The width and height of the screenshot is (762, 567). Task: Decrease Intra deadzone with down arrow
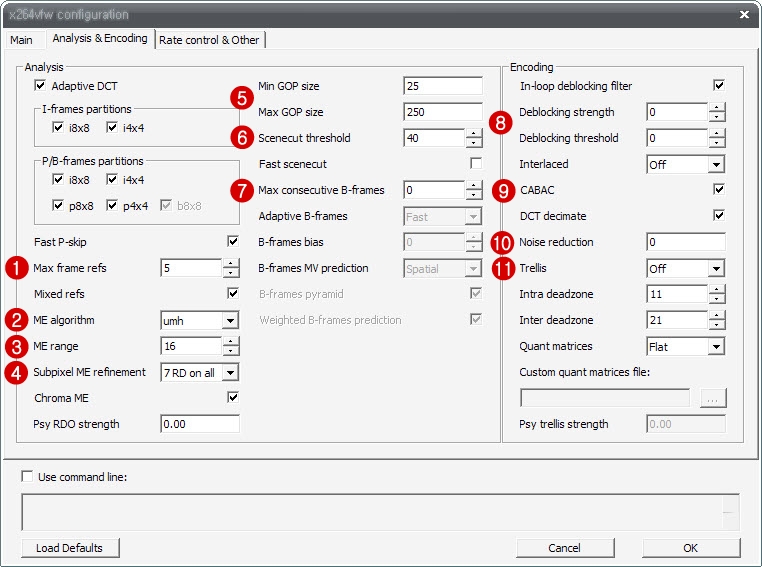tap(717, 298)
